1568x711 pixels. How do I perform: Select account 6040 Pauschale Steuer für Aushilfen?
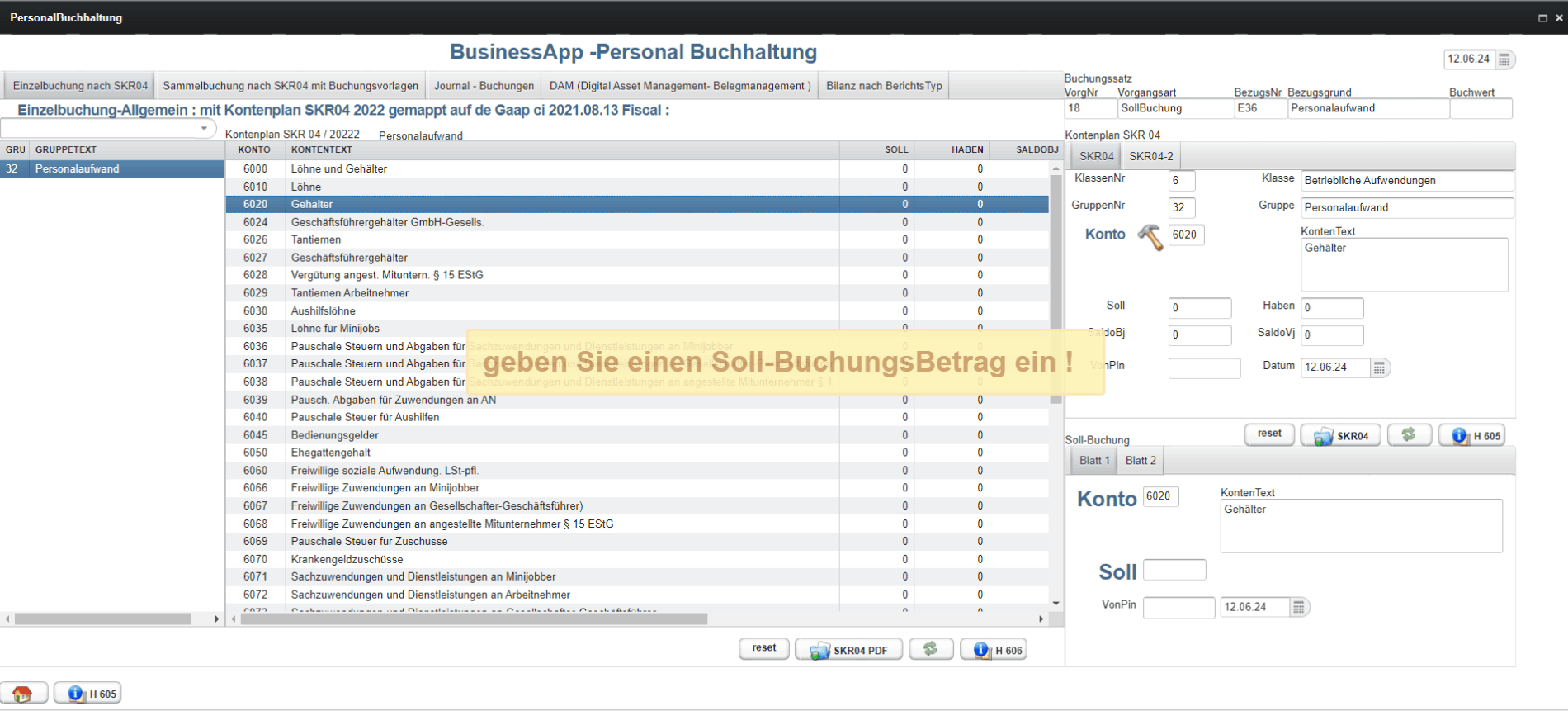pos(637,417)
